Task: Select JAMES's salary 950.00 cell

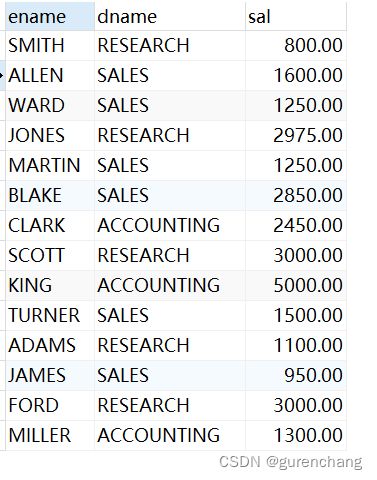Action: [296, 376]
